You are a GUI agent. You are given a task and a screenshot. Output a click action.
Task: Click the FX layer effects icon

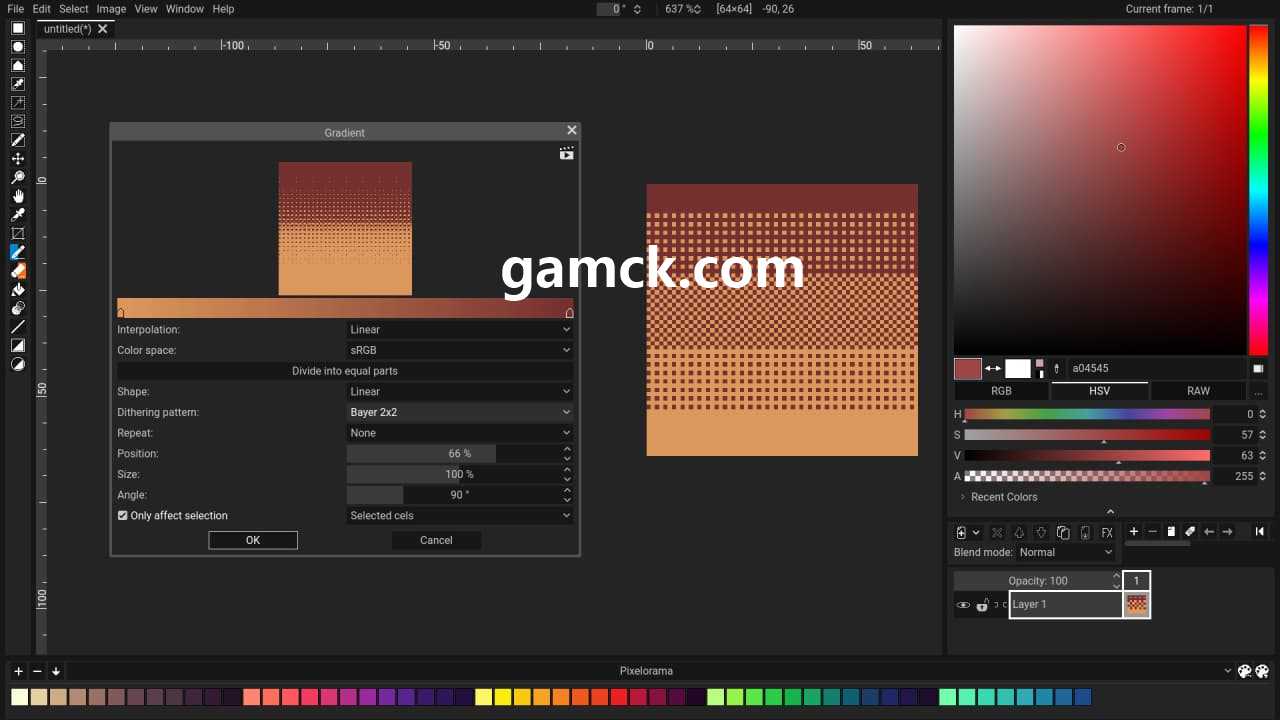tap(1107, 533)
